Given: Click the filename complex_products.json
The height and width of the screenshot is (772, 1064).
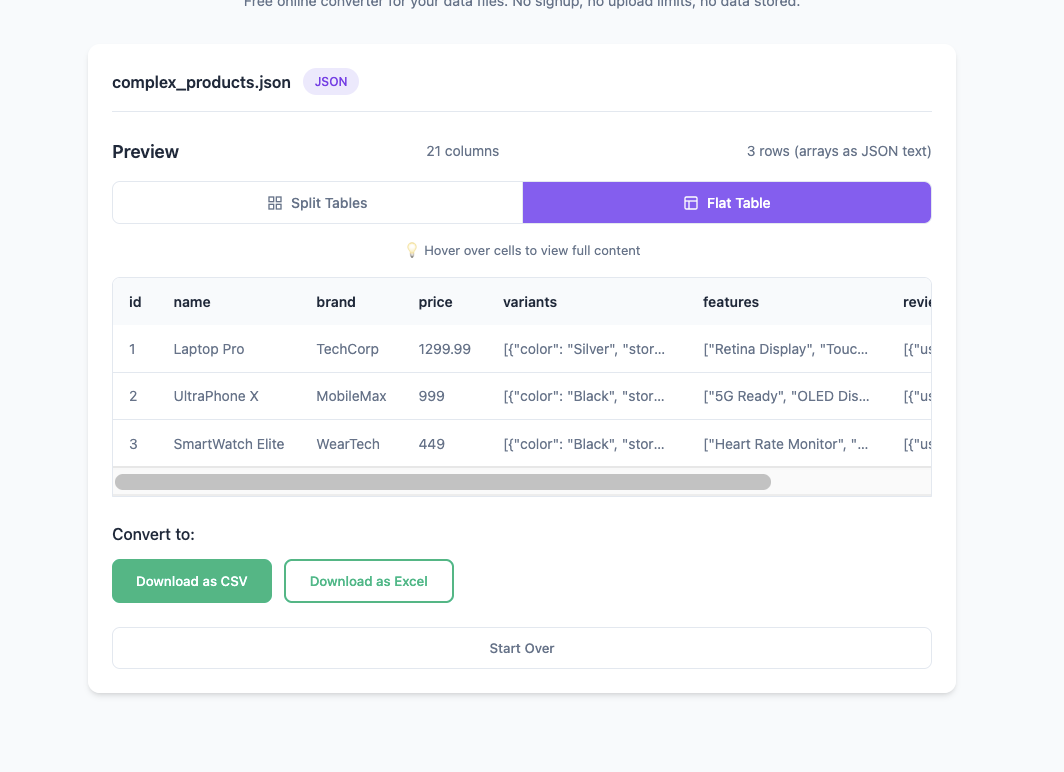Looking at the screenshot, I should [x=201, y=82].
